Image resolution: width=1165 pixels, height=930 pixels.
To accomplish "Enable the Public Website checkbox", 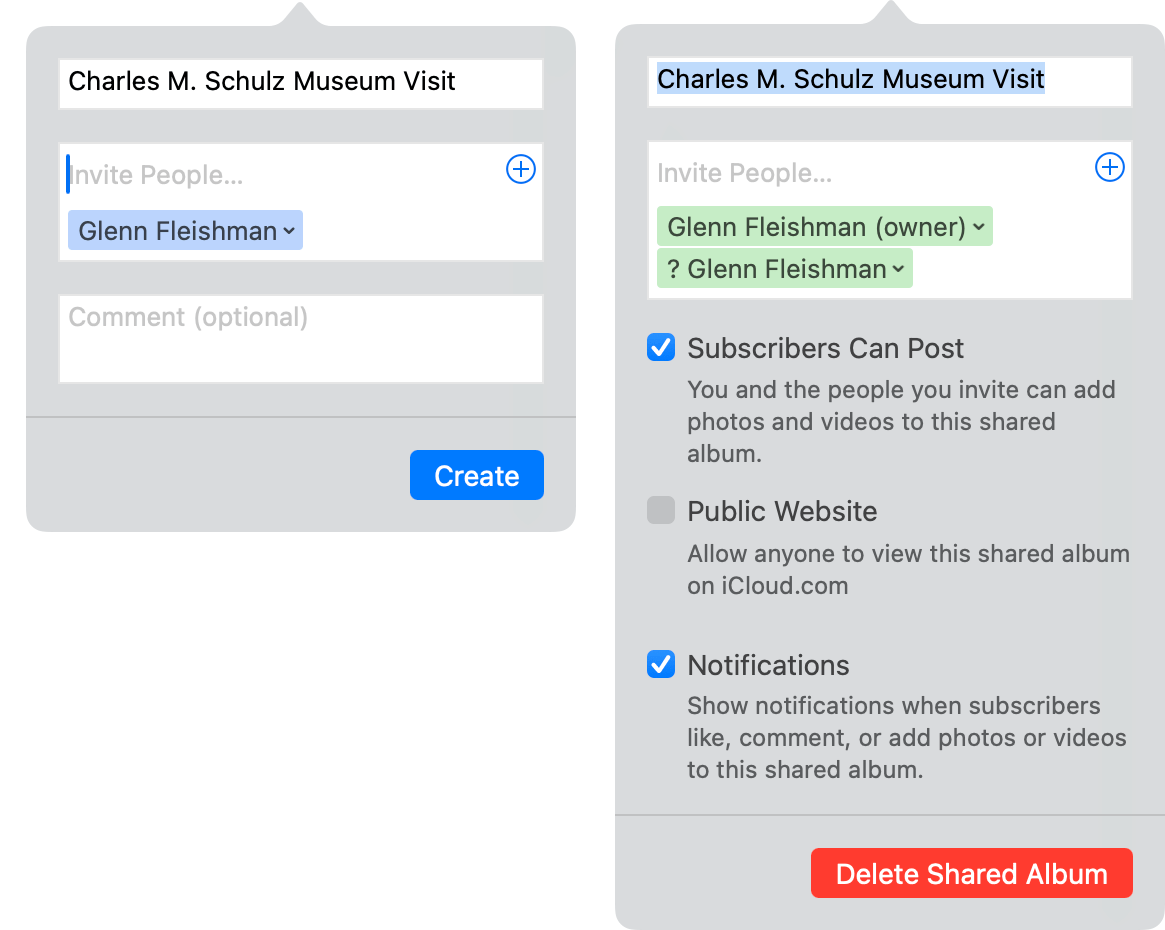I will tap(661, 511).
